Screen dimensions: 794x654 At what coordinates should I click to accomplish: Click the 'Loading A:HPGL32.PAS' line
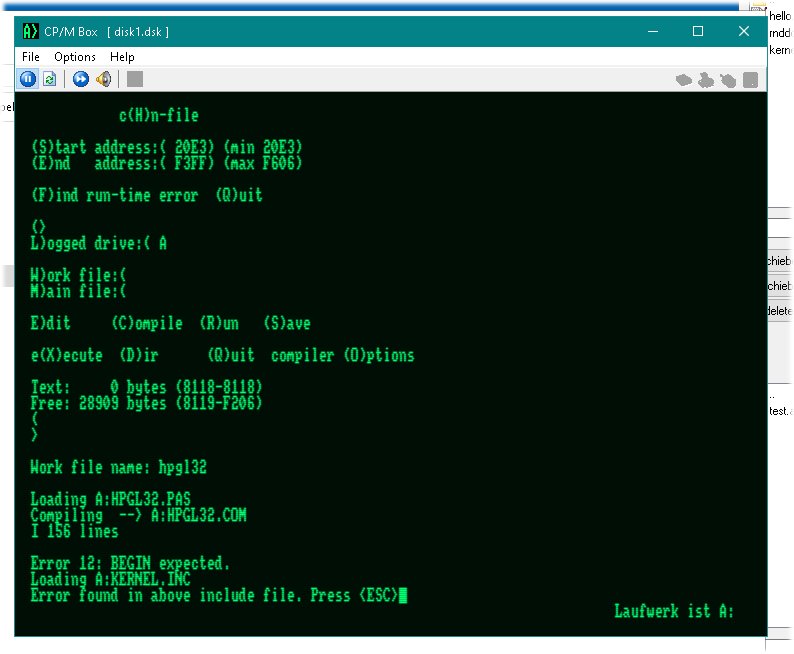(x=110, y=499)
